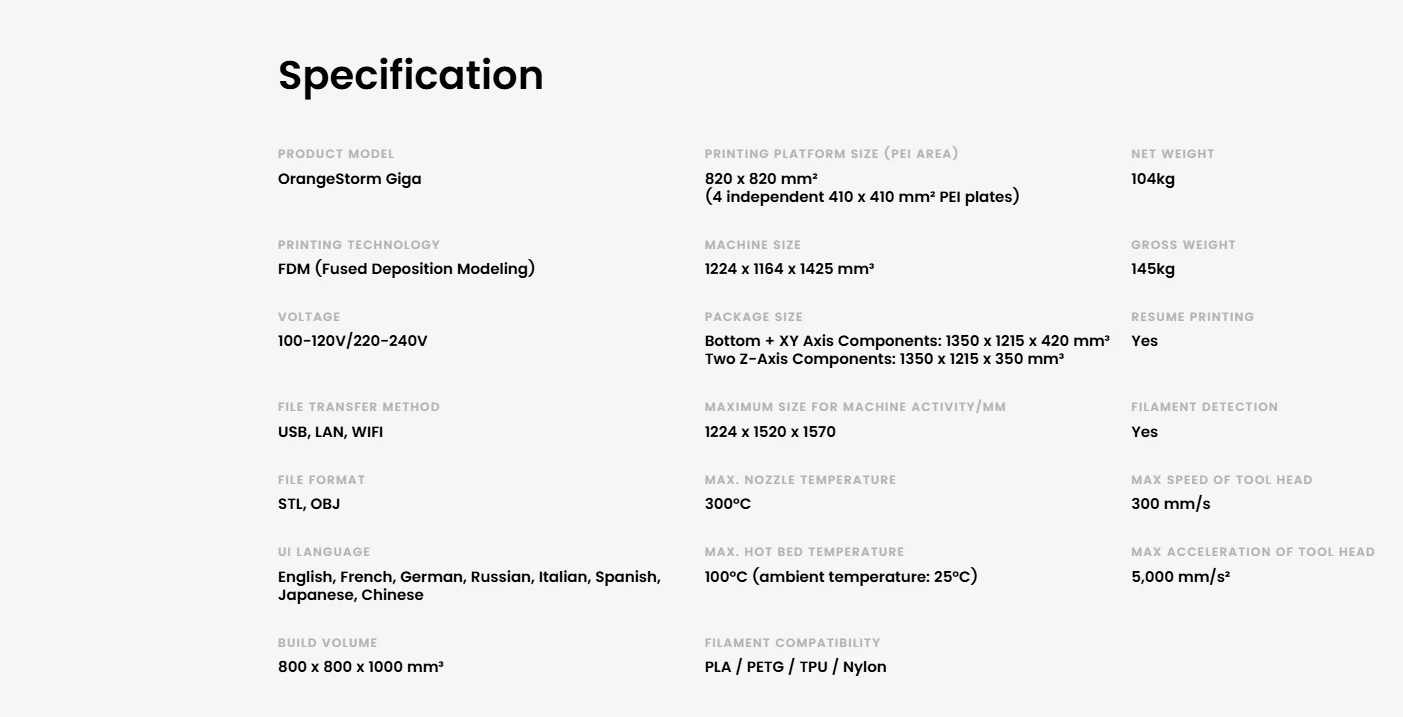Click the UI Language label
Viewport: 1403px width, 717px height.
(324, 552)
